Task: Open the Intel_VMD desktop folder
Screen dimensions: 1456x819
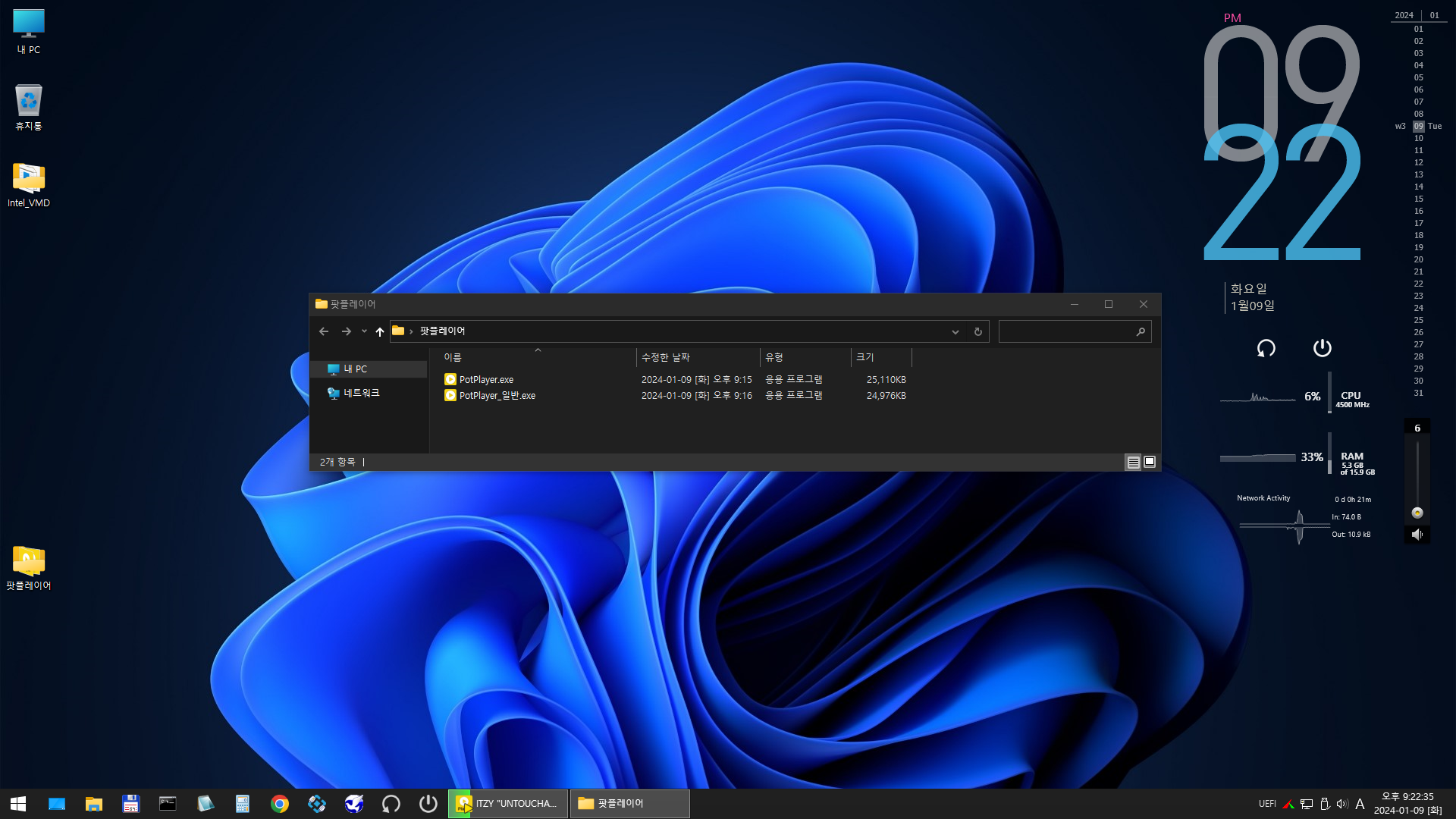Action: (29, 184)
